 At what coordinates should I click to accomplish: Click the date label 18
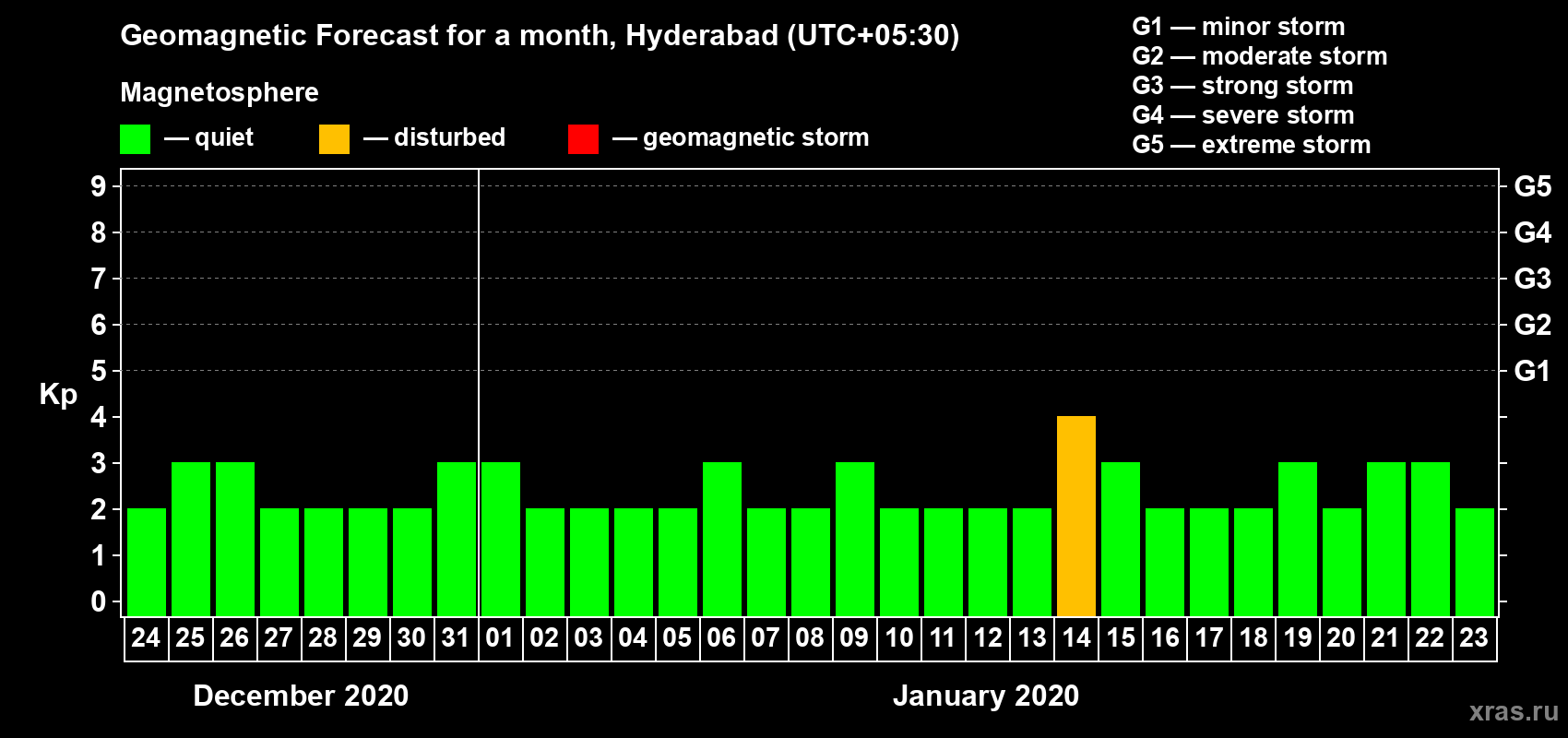(1253, 637)
